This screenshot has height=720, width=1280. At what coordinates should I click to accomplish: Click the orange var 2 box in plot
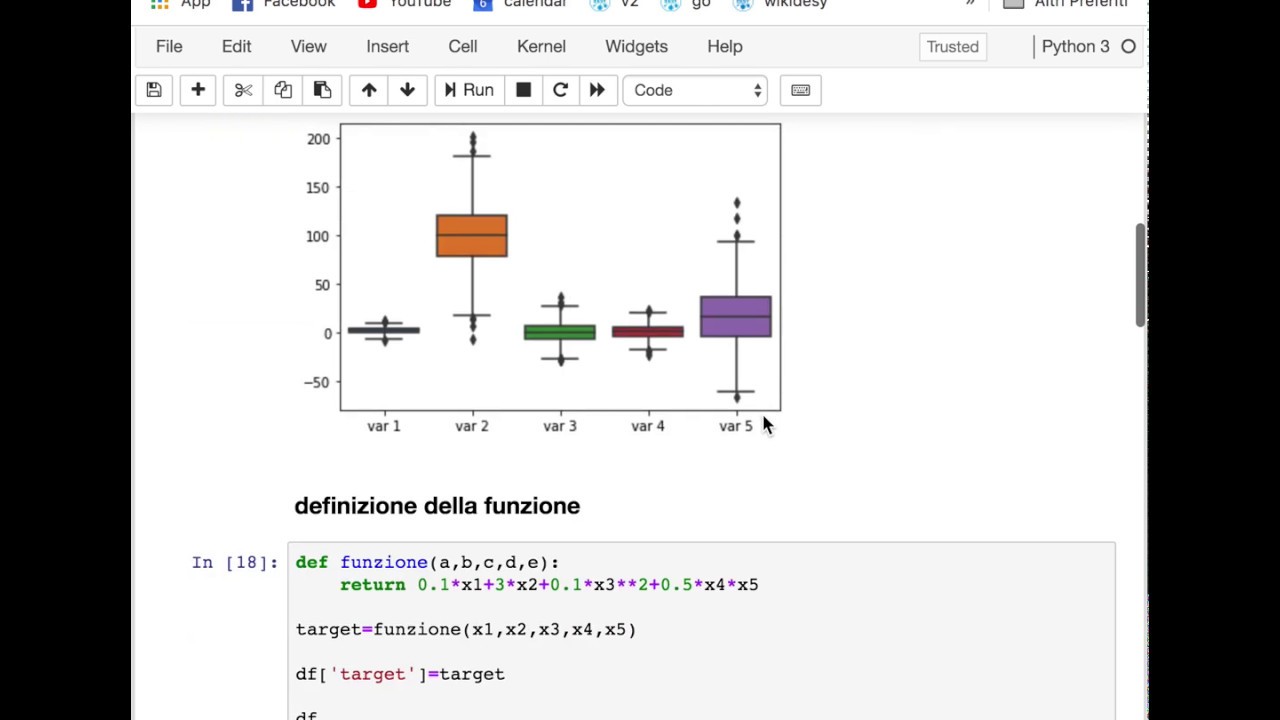pos(472,236)
